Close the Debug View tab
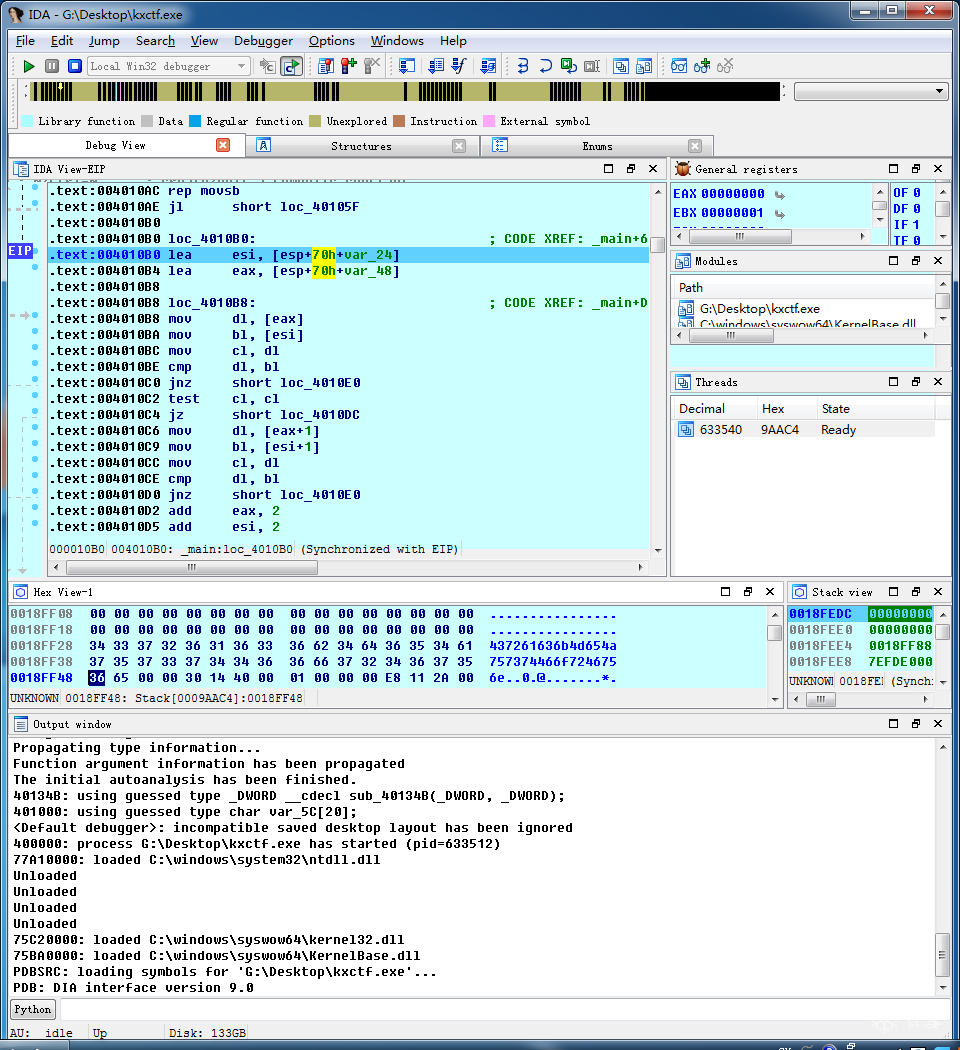Viewport: 960px width, 1050px height. click(x=223, y=145)
